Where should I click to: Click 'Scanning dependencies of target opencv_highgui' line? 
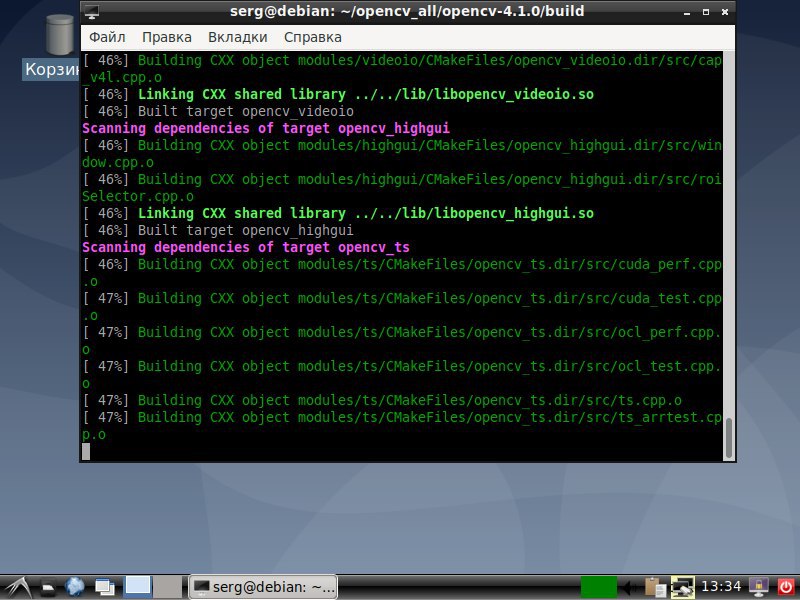266,128
